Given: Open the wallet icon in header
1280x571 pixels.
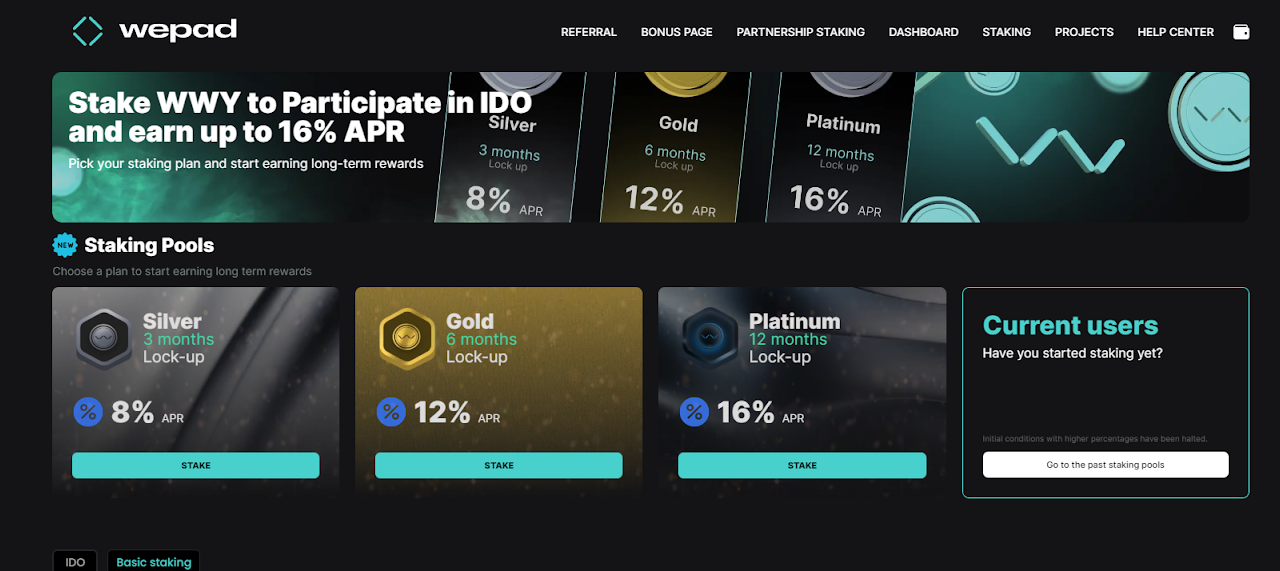Looking at the screenshot, I should [1241, 32].
